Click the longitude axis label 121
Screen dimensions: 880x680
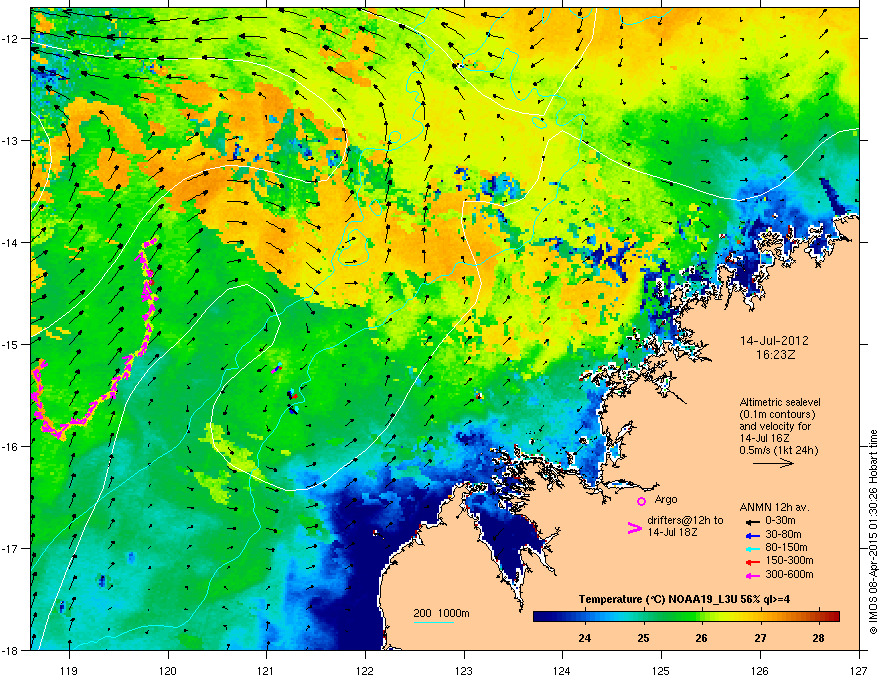pos(266,670)
